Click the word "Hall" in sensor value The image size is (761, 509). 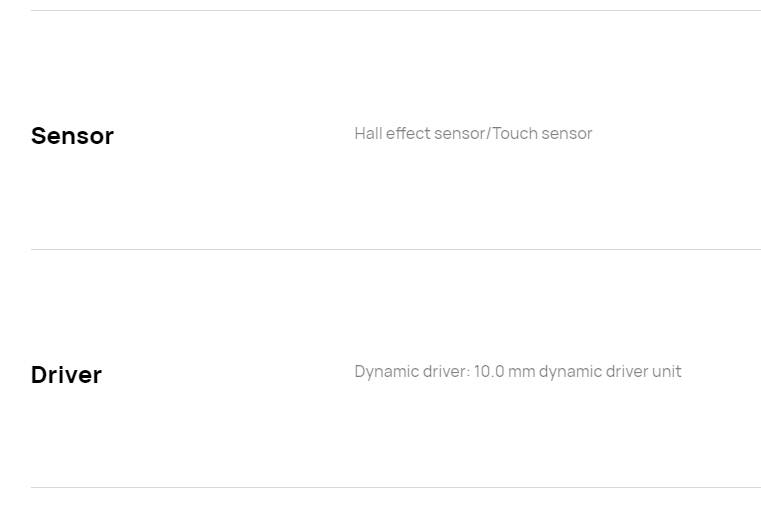click(368, 133)
